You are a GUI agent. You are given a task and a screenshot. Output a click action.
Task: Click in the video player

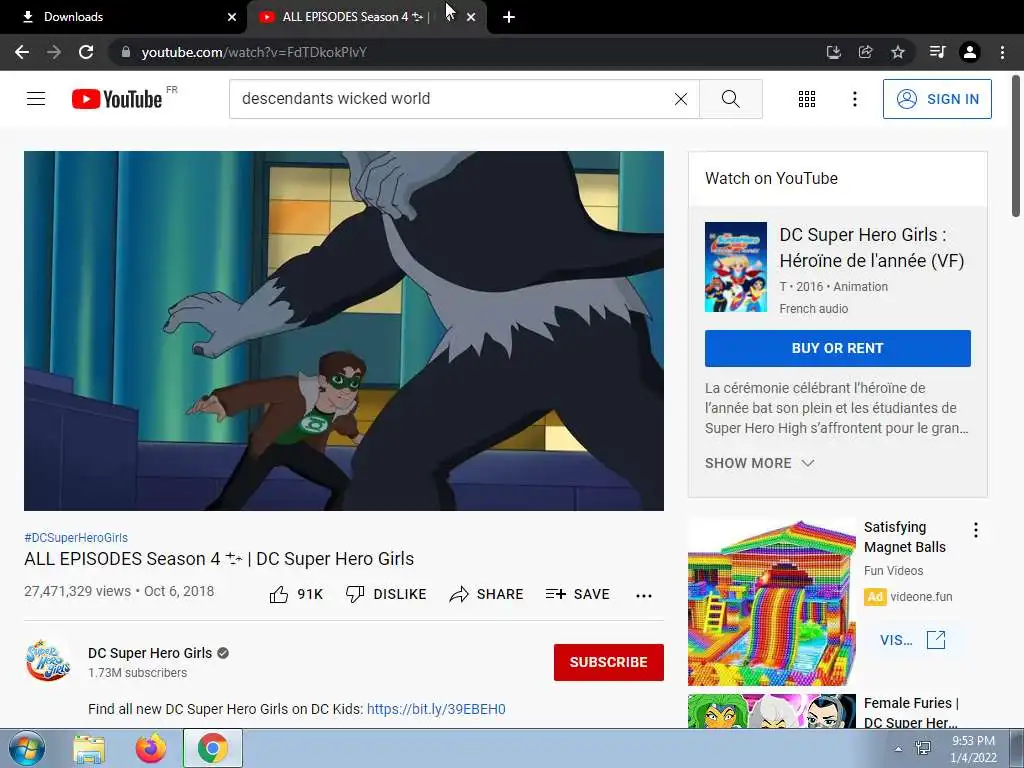pyautogui.click(x=344, y=330)
